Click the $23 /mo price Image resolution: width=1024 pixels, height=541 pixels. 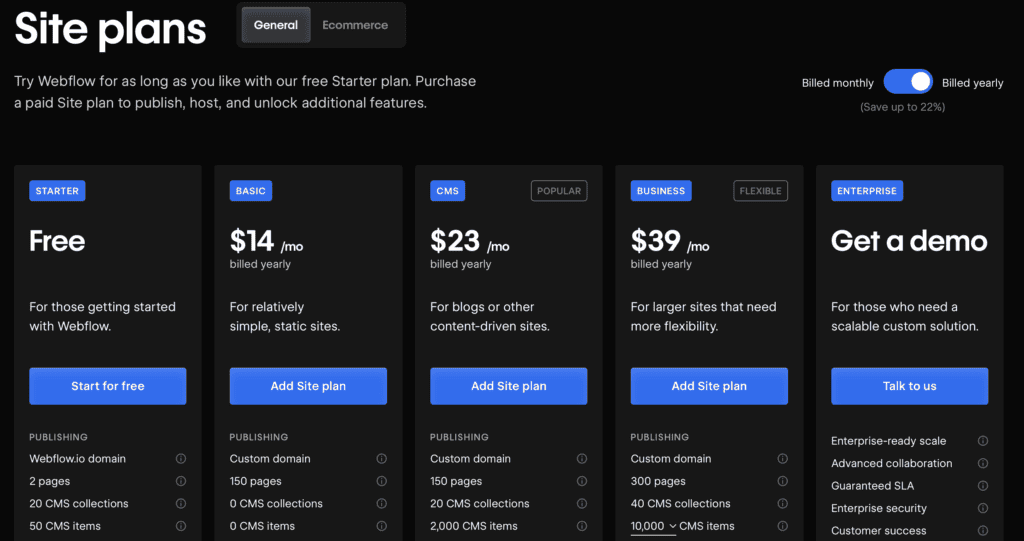[470, 242]
